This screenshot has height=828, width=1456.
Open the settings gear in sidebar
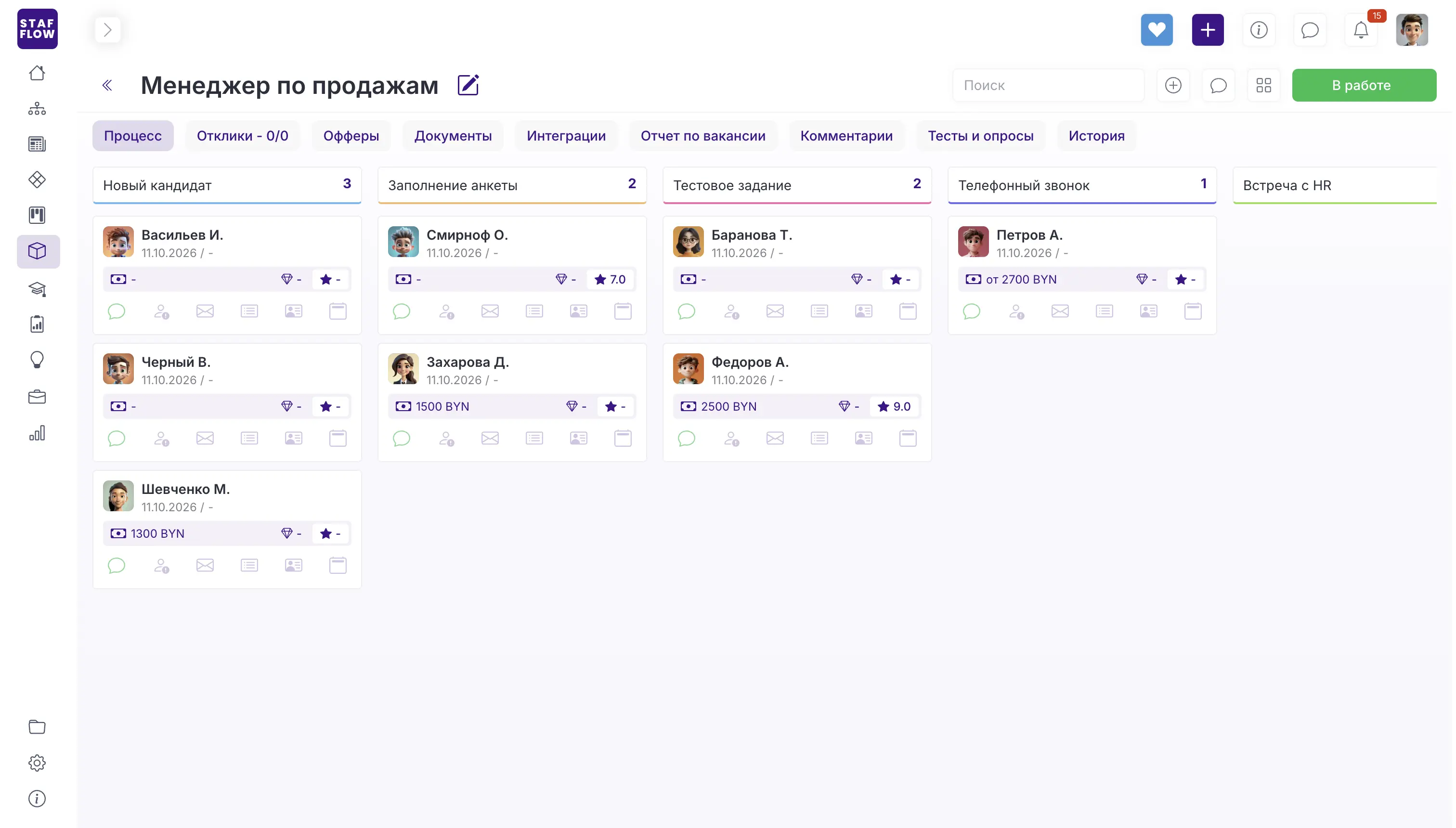[37, 763]
